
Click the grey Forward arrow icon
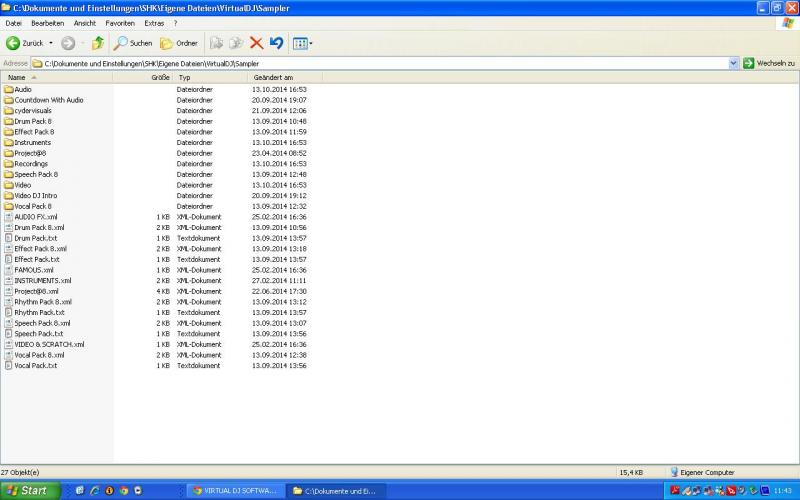[x=68, y=43]
